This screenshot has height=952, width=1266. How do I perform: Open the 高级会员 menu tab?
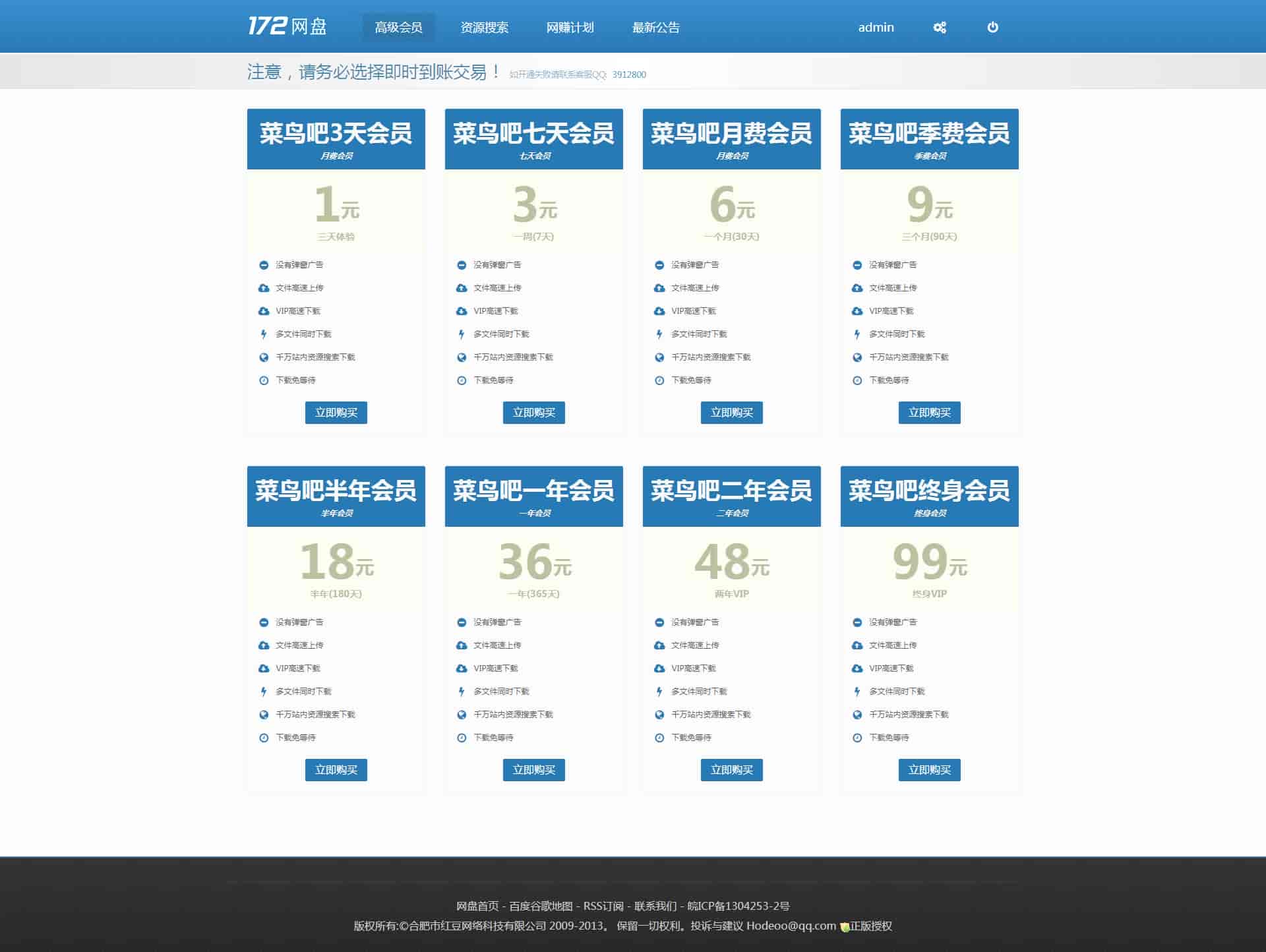click(x=398, y=28)
